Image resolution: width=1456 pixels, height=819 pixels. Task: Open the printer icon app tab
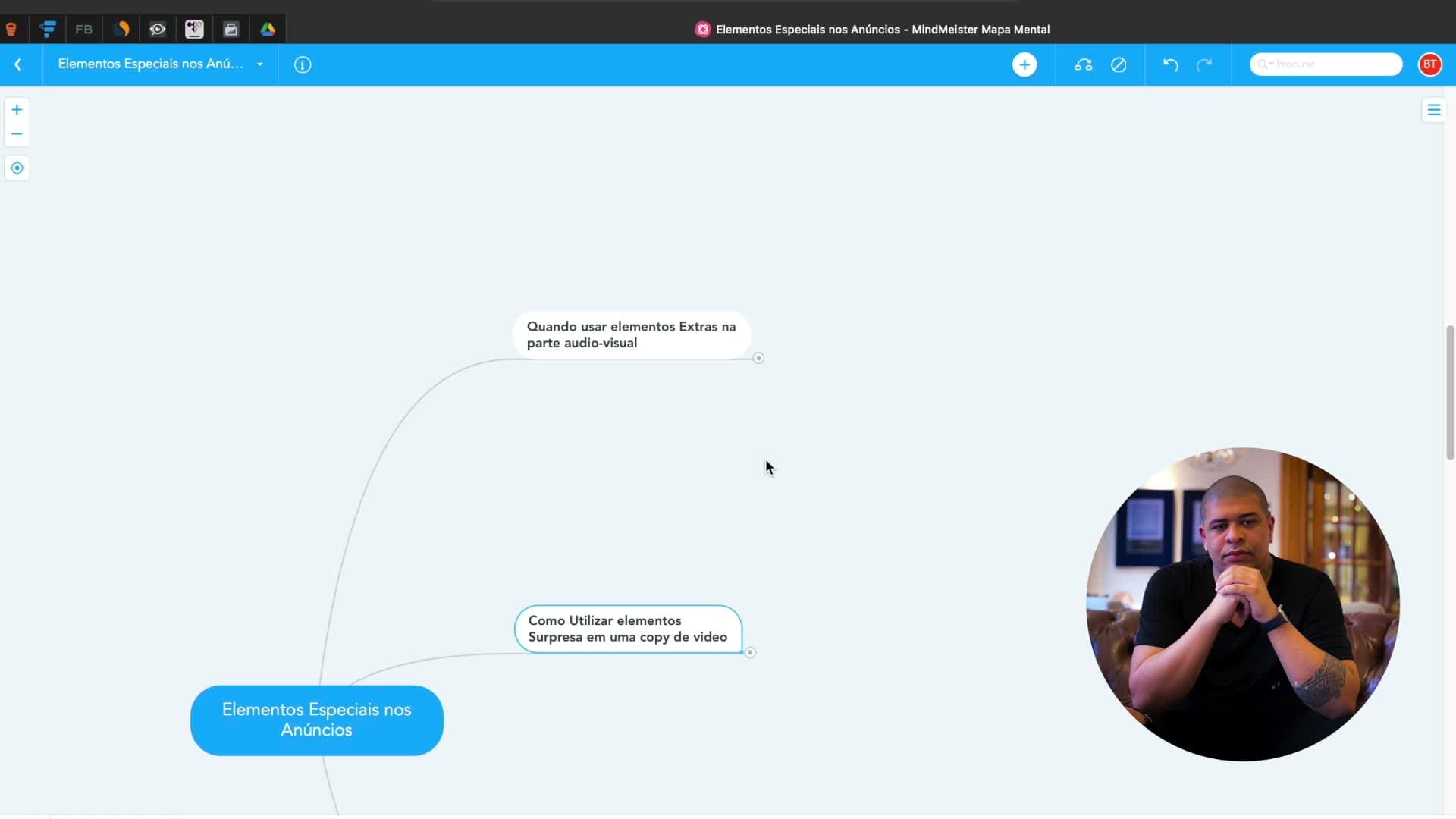(231, 30)
